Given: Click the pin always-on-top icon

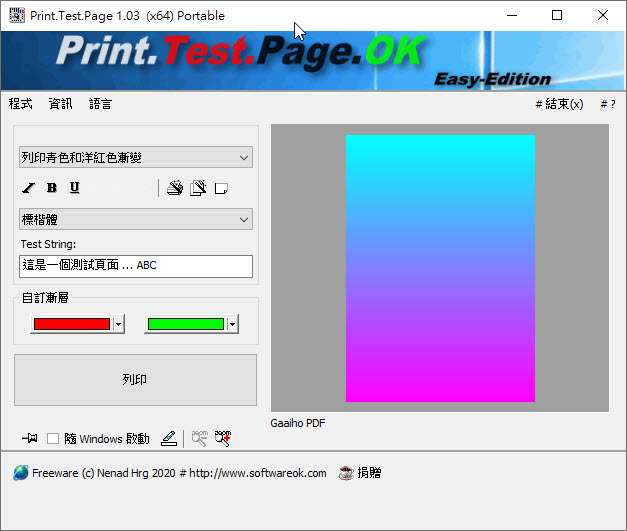Looking at the screenshot, I should pos(30,438).
